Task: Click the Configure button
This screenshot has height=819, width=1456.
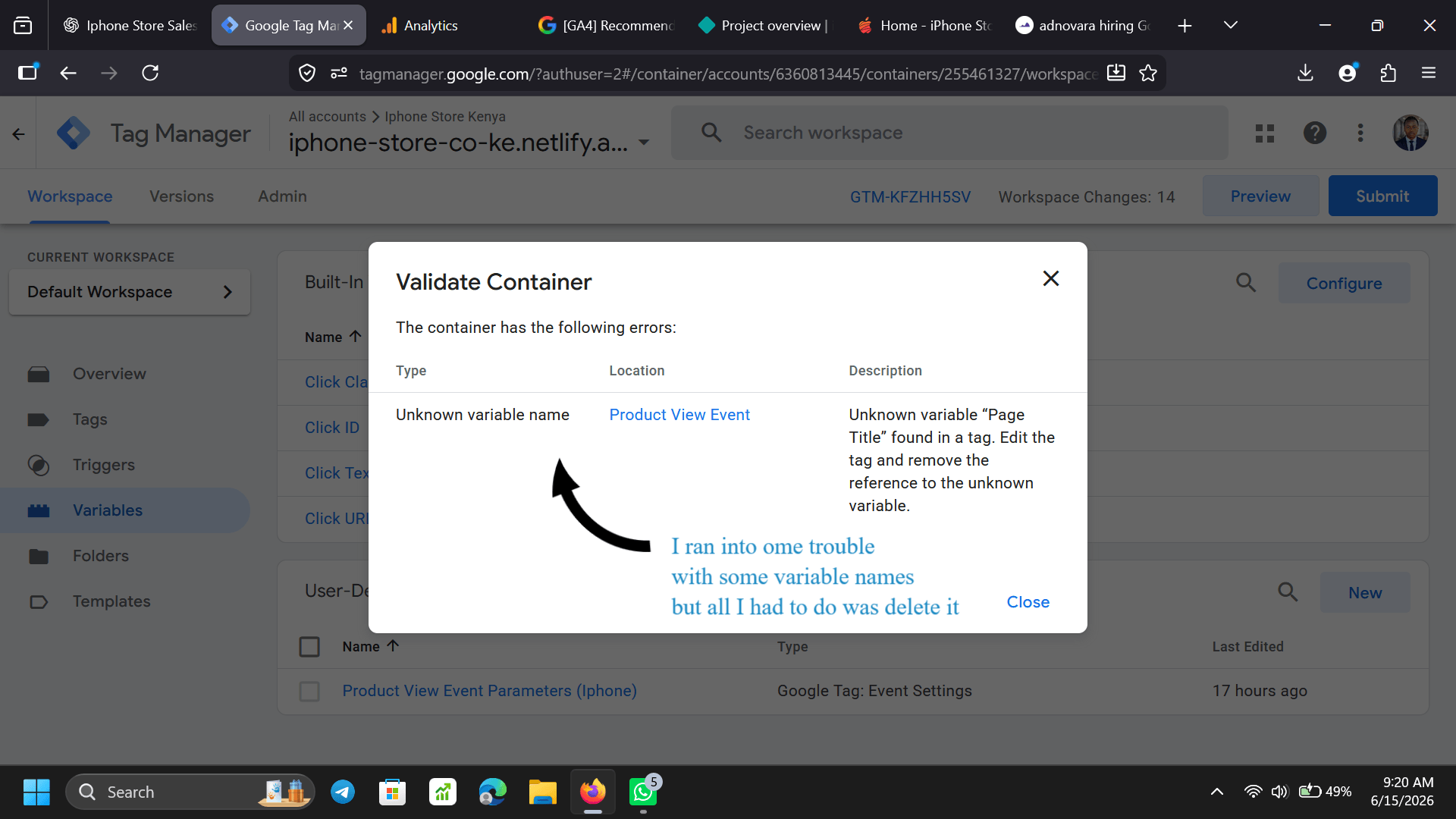Action: pos(1344,284)
